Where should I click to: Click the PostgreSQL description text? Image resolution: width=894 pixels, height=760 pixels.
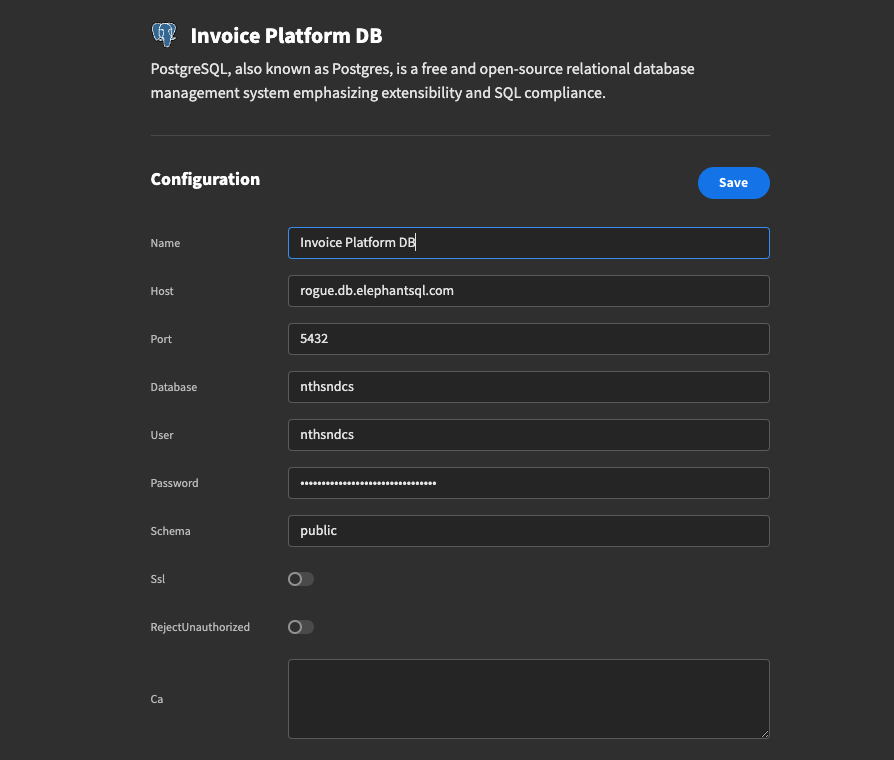click(x=422, y=80)
